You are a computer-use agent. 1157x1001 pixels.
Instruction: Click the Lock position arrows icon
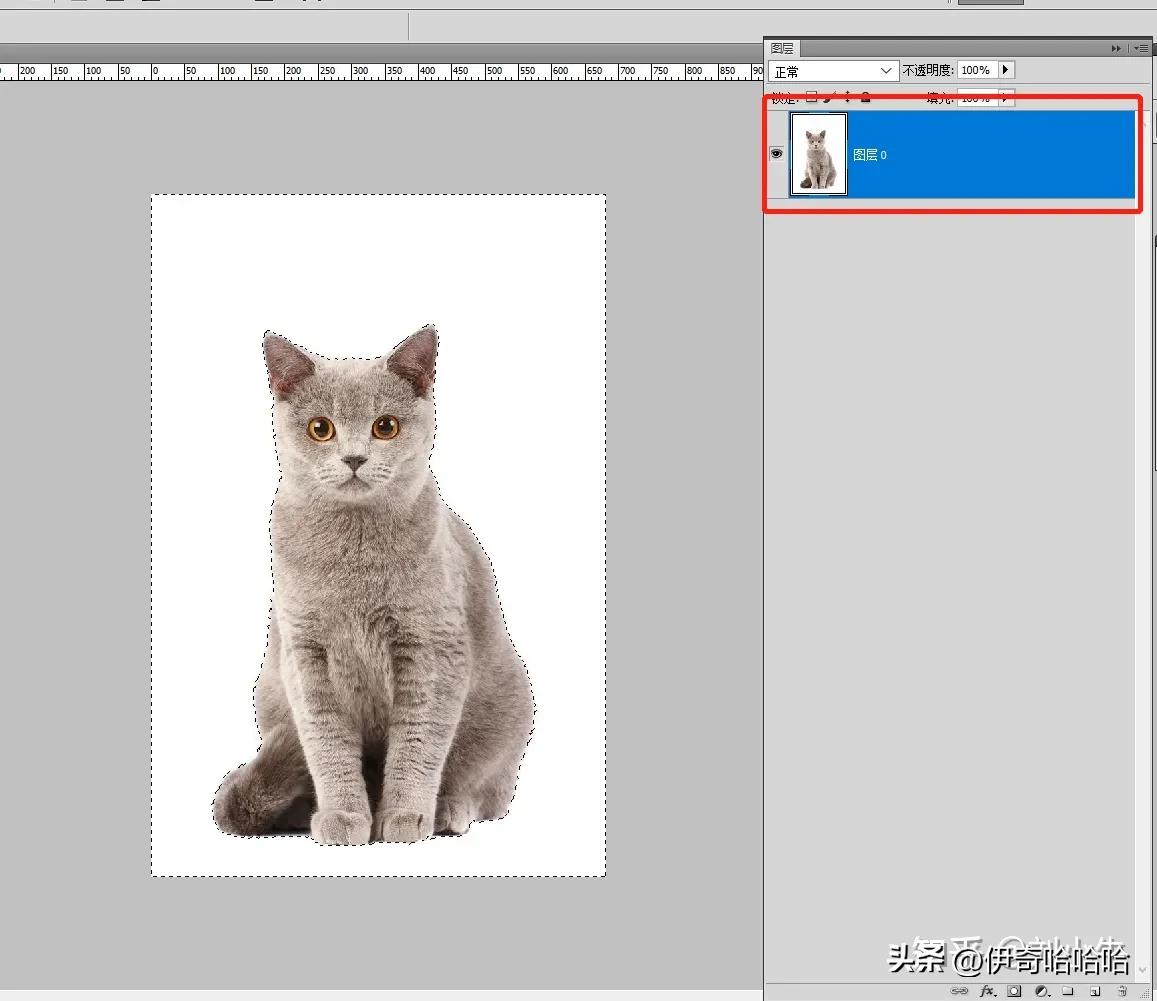846,97
